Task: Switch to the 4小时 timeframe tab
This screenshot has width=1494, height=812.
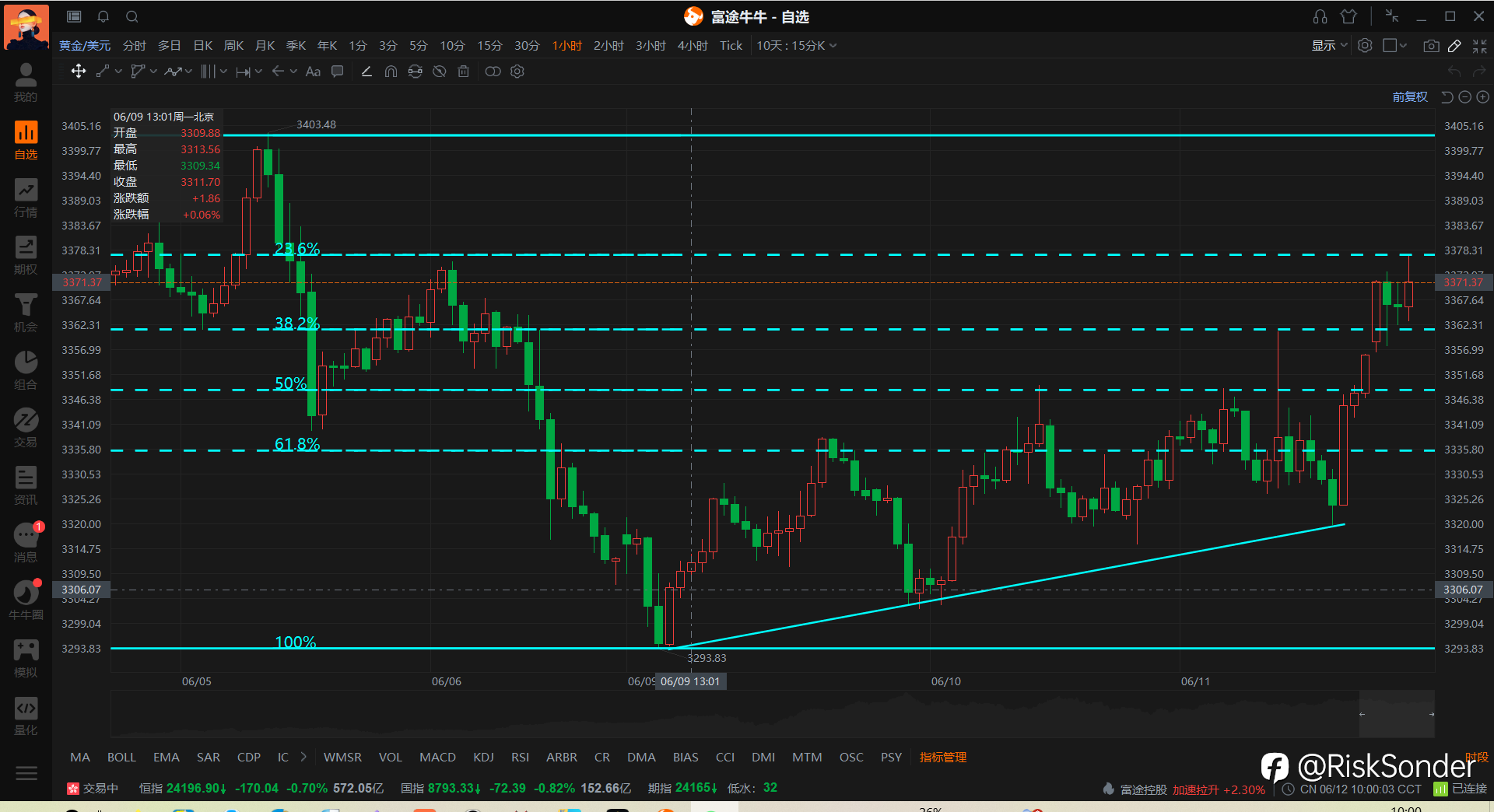Action: (693, 46)
